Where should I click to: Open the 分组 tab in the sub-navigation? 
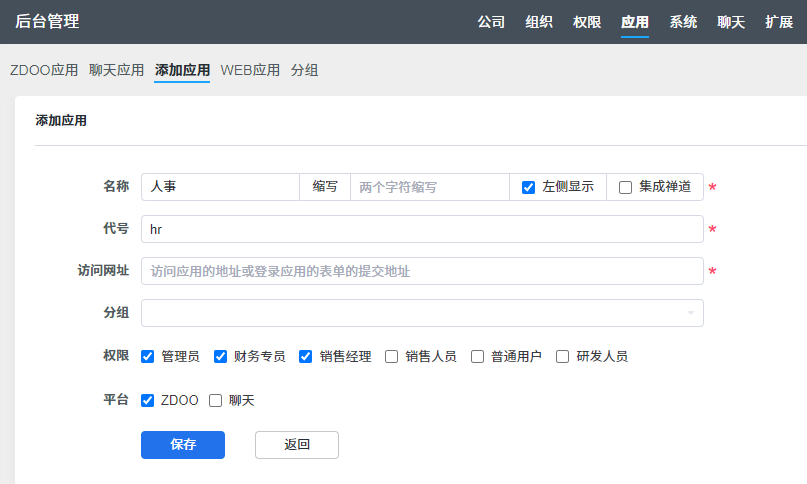click(305, 70)
